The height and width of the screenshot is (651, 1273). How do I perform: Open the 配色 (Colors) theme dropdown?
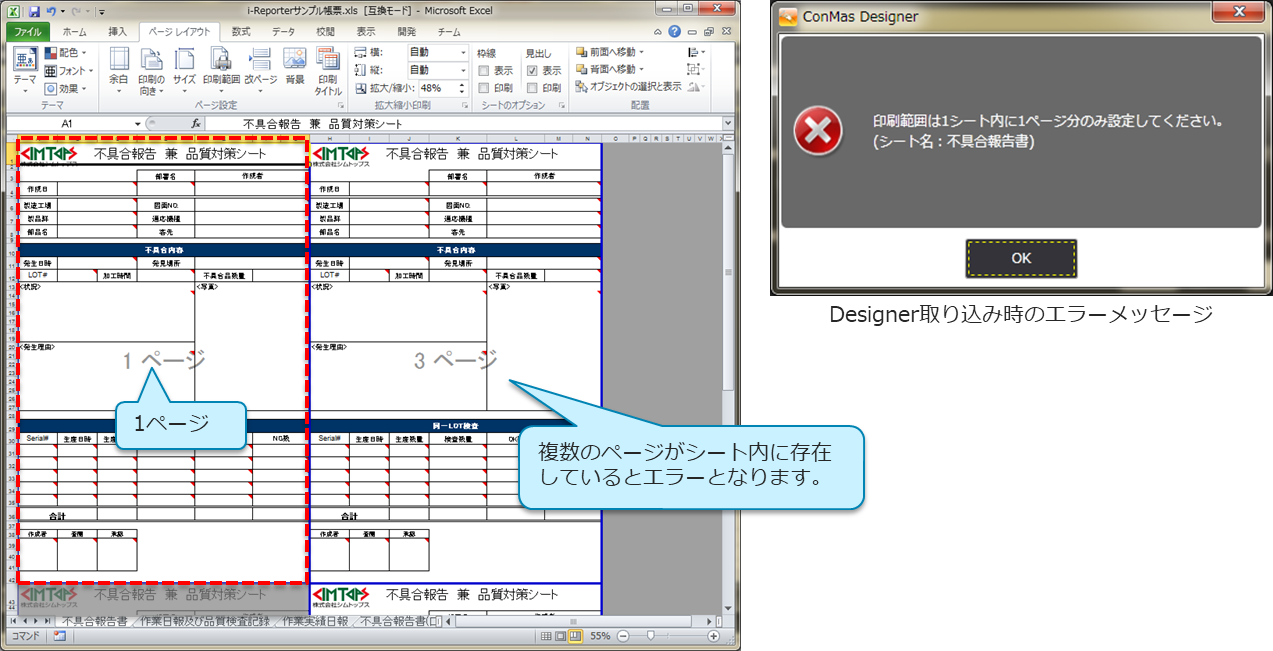click(66, 53)
